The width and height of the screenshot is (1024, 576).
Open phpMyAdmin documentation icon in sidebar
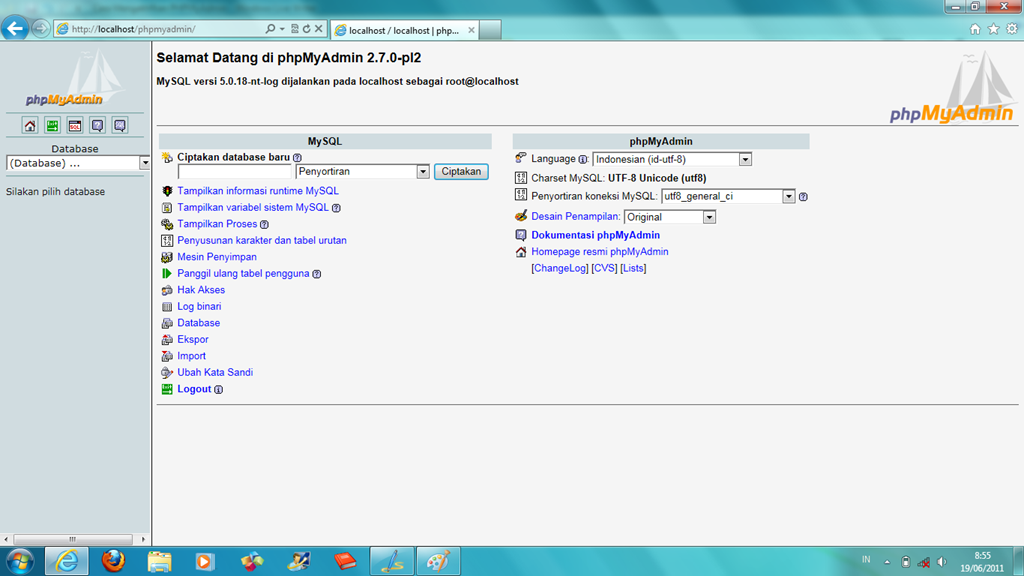(x=97, y=125)
